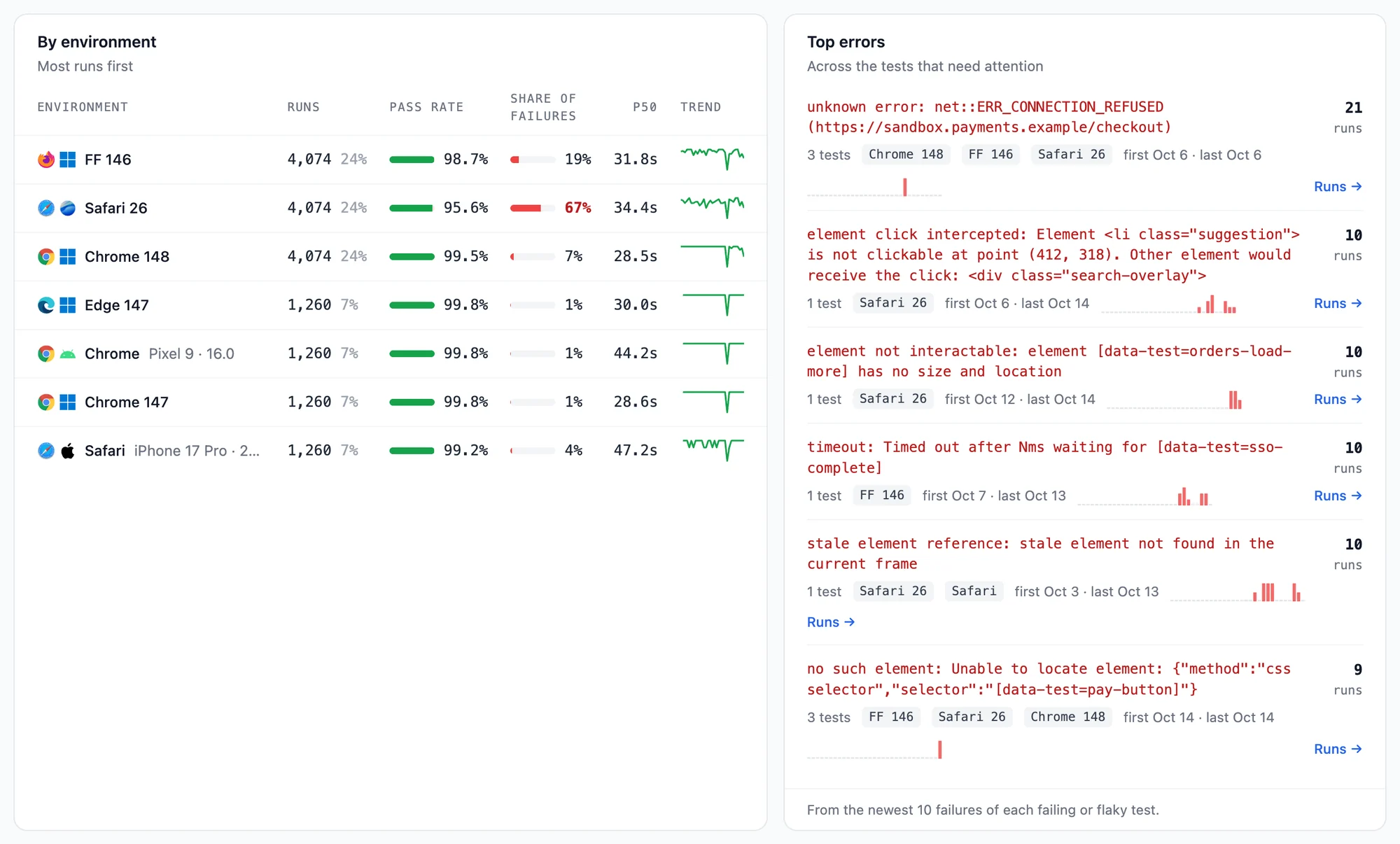
Task: Click the 98.7% pass rate value
Action: pyautogui.click(x=465, y=160)
